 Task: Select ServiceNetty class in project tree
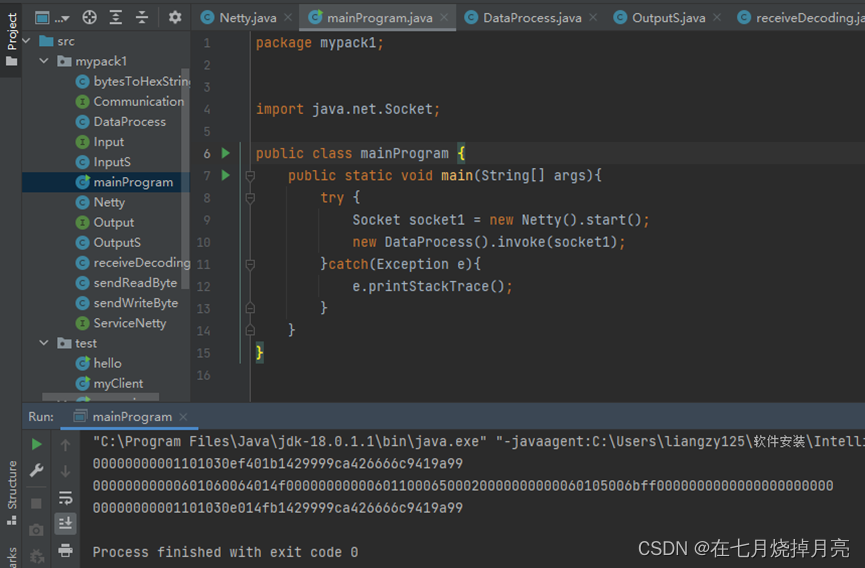coord(130,323)
